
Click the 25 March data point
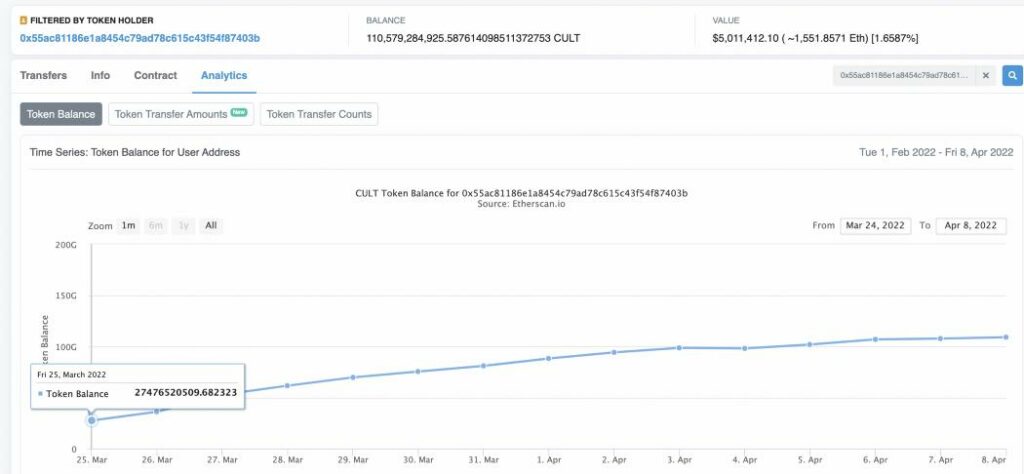92,420
